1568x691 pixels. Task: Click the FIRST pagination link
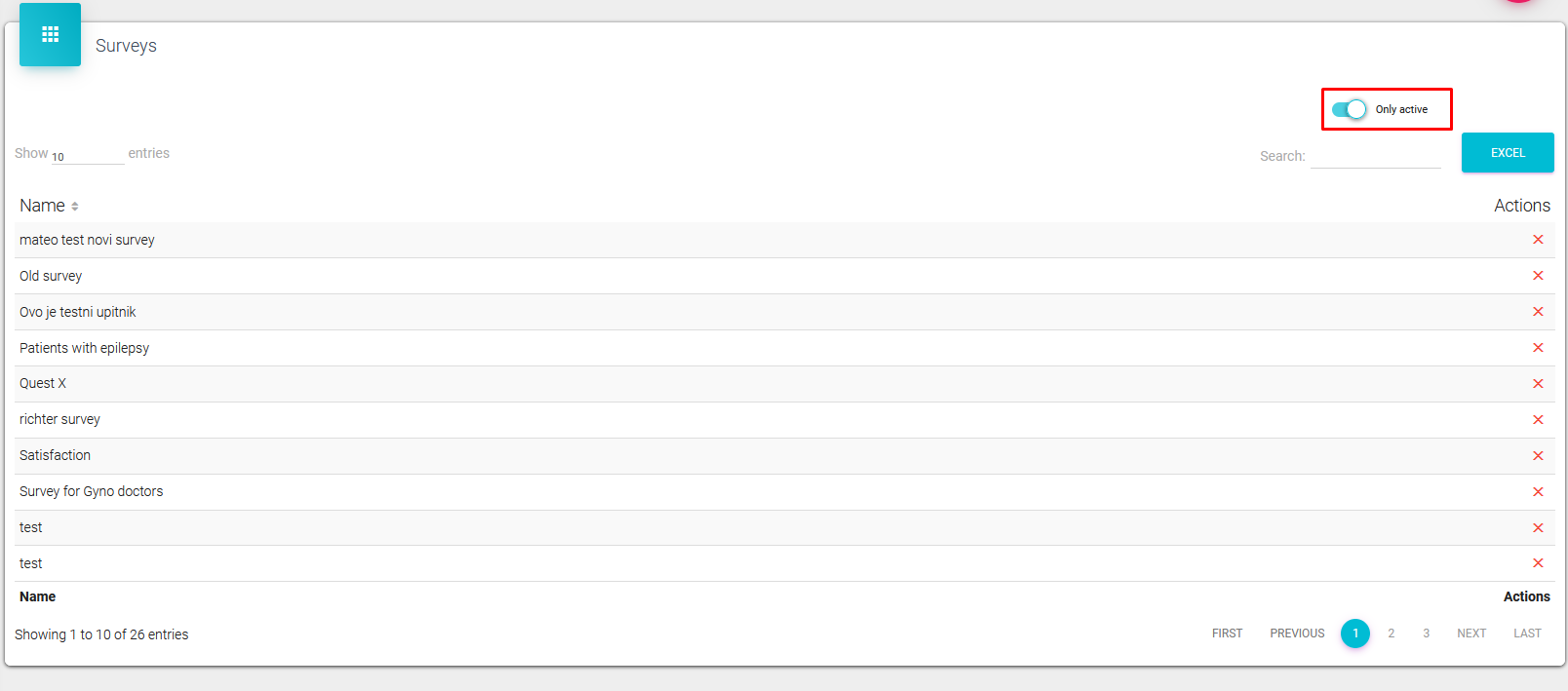point(1227,633)
